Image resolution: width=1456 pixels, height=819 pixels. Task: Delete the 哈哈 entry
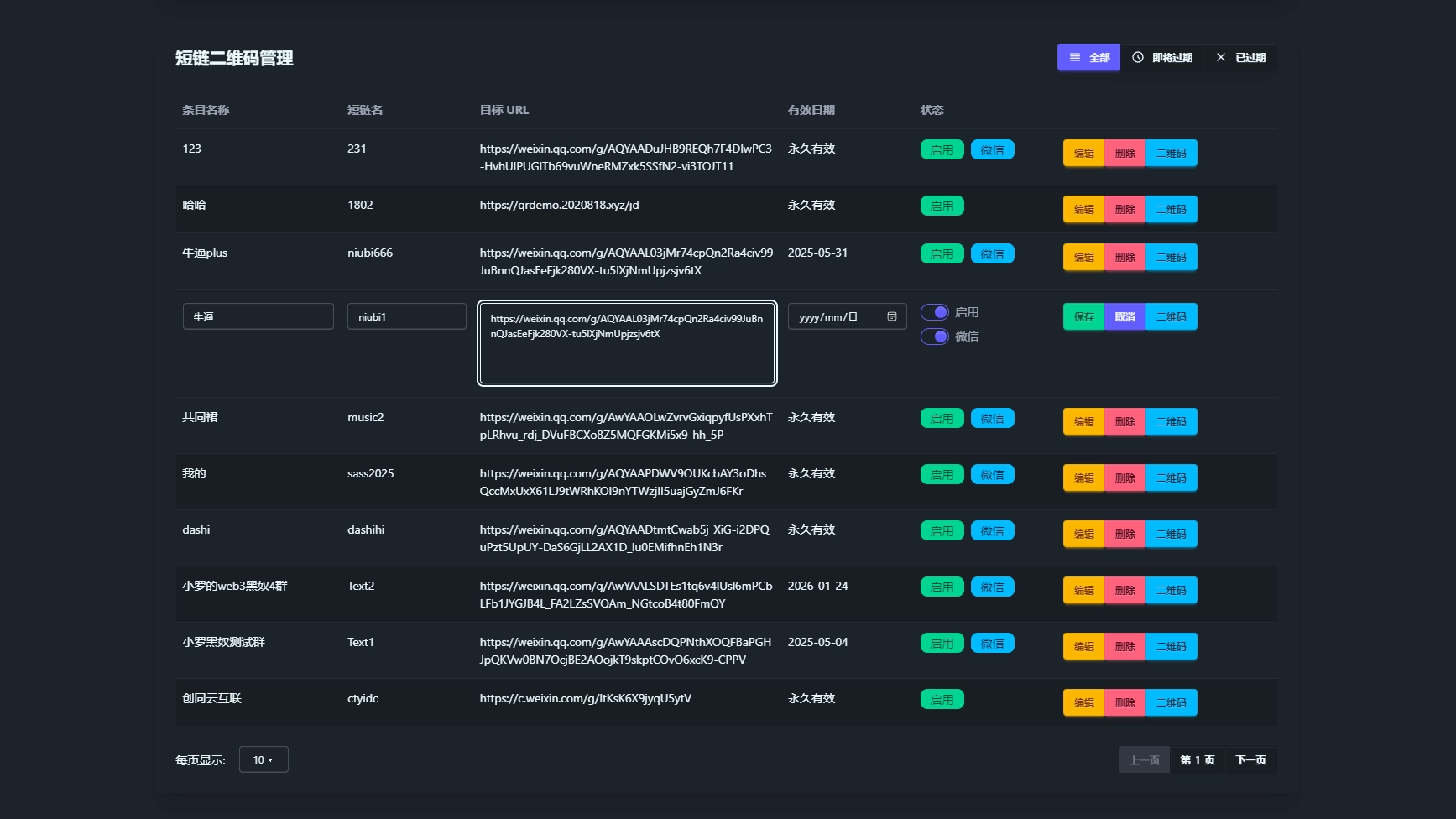(1125, 210)
